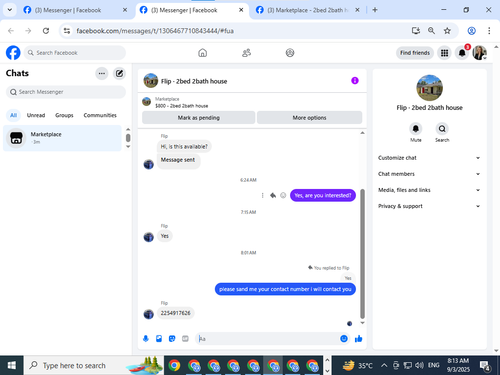The width and height of the screenshot is (500, 375).
Task: Click the conversation vertical scrollbar
Action: pos(362,254)
